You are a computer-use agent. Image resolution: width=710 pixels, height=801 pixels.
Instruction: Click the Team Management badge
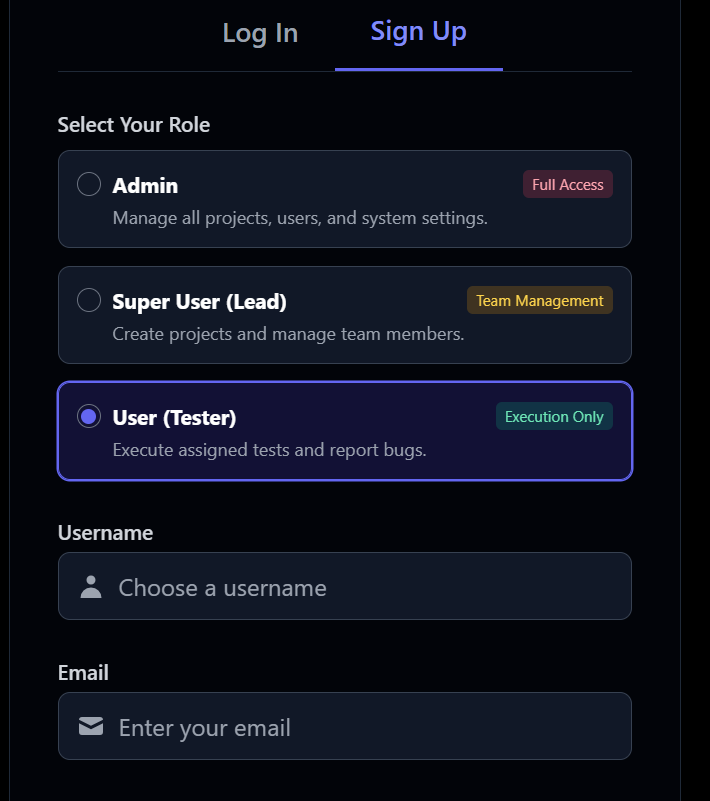click(540, 300)
